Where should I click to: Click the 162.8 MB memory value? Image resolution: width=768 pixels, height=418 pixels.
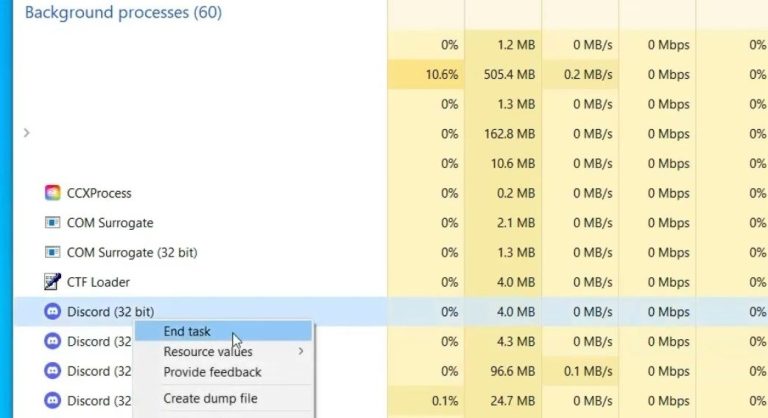[509, 134]
